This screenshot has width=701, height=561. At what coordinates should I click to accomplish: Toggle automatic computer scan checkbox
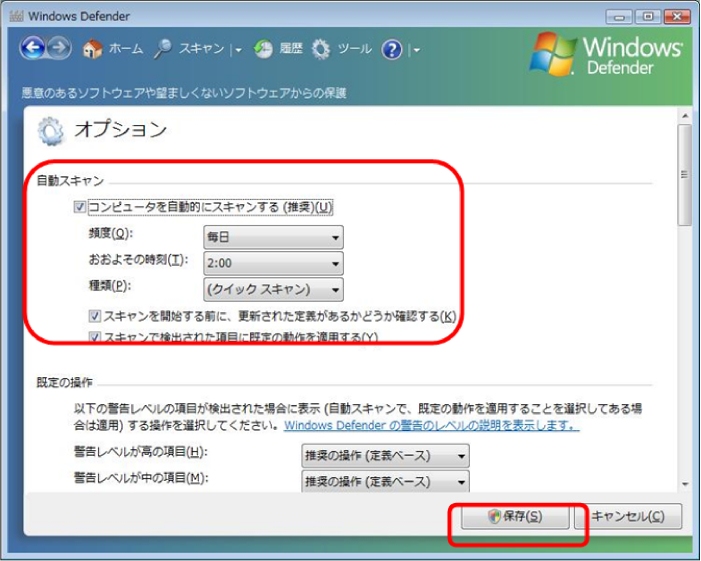80,208
